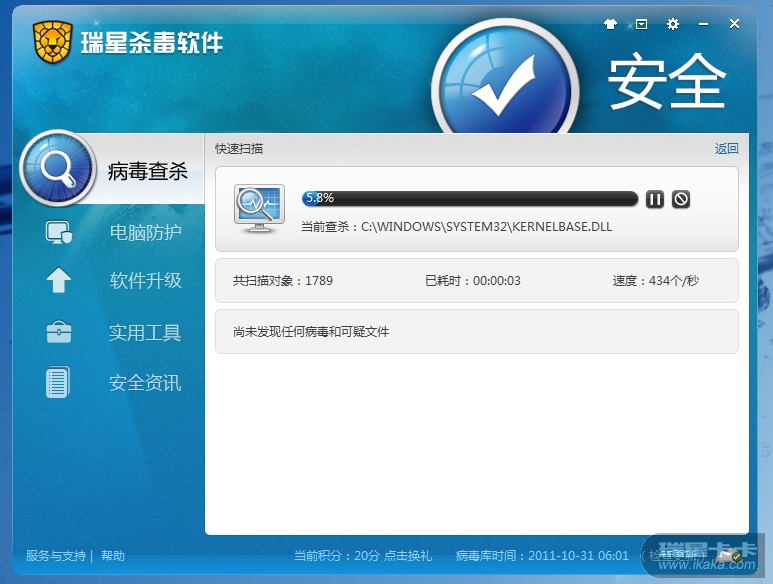773x584 pixels.
Task: Open settings via the gear icon
Action: [x=672, y=24]
